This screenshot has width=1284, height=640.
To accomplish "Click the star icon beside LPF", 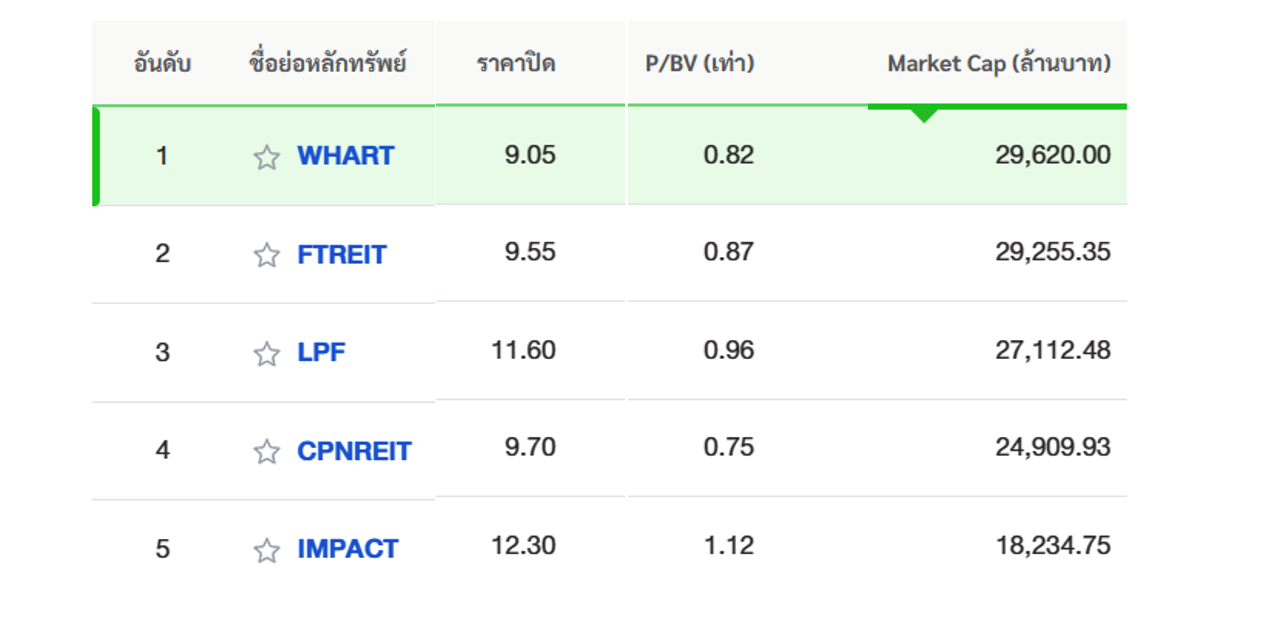I will point(266,354).
